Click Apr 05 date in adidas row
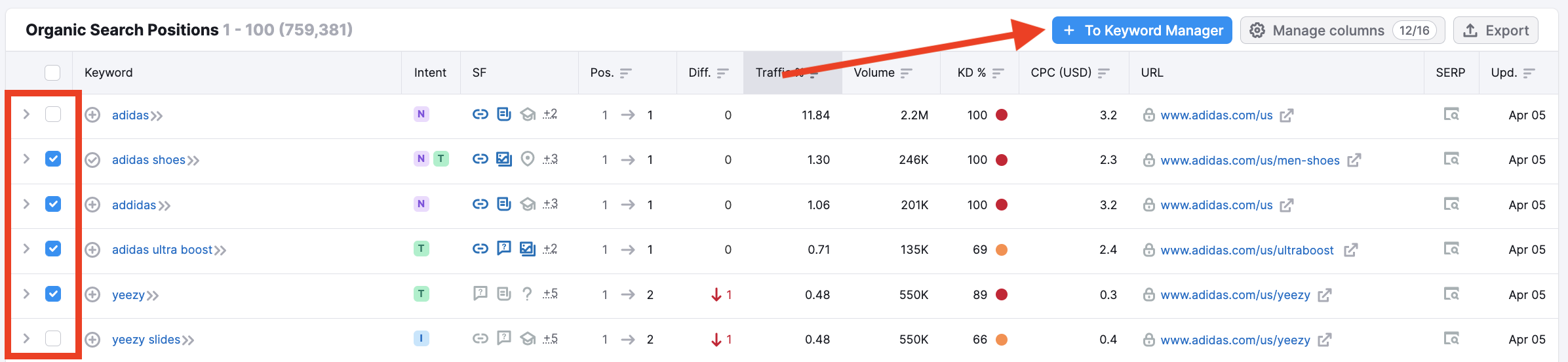The image size is (1568, 362). tap(1527, 115)
